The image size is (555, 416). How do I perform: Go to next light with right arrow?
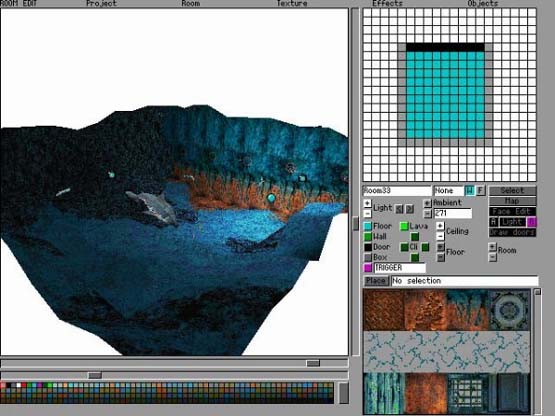coord(410,209)
